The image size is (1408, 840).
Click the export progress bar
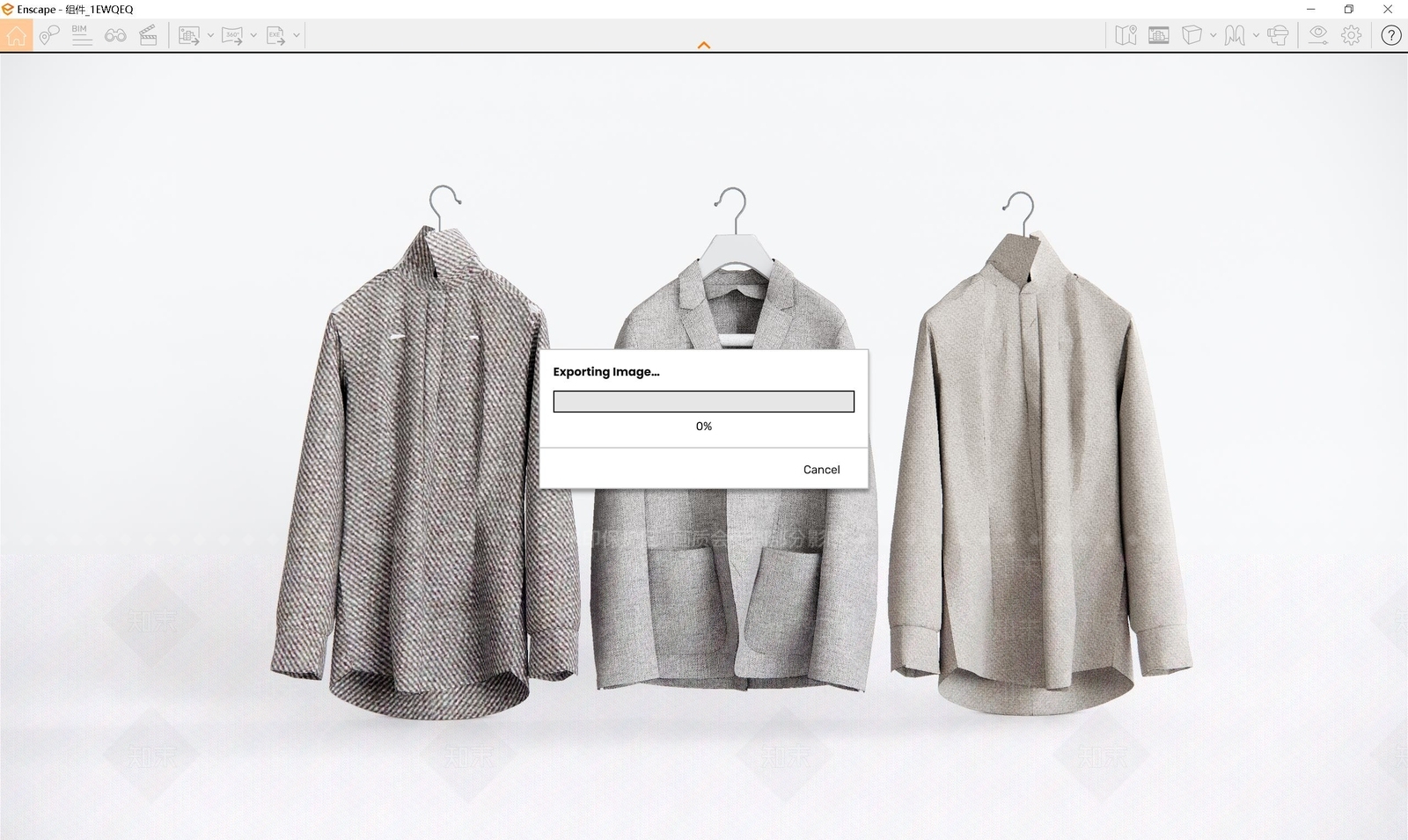[x=704, y=401]
